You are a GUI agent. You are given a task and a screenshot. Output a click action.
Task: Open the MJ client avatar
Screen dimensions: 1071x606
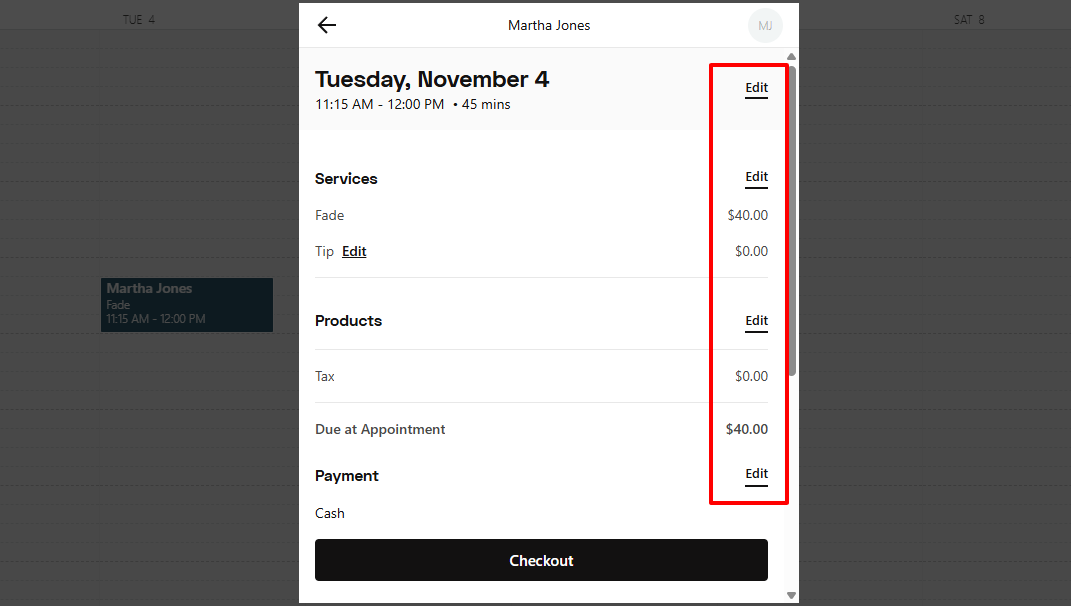point(765,26)
